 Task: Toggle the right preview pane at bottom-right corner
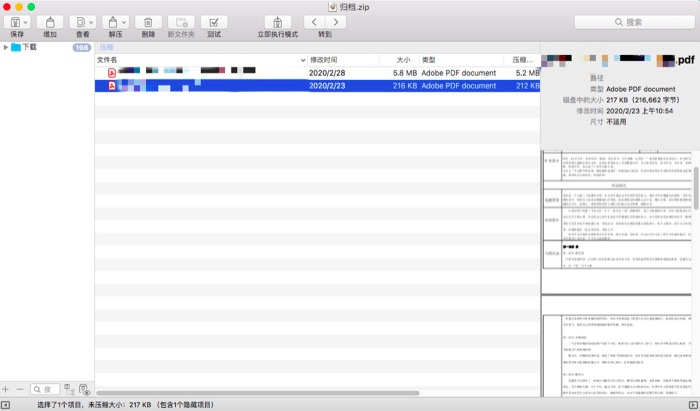click(692, 404)
